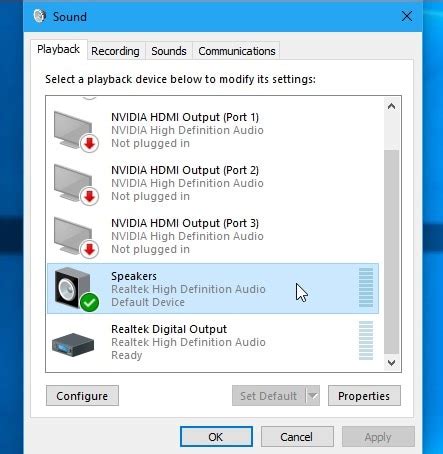Switch to the Playback tab
443x454 pixels.
58,49
